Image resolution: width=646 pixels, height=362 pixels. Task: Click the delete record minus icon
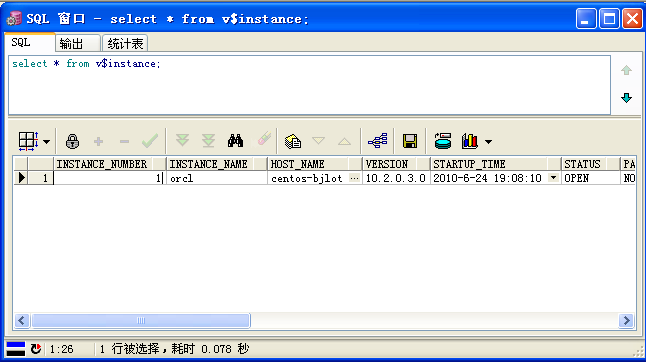click(124, 142)
